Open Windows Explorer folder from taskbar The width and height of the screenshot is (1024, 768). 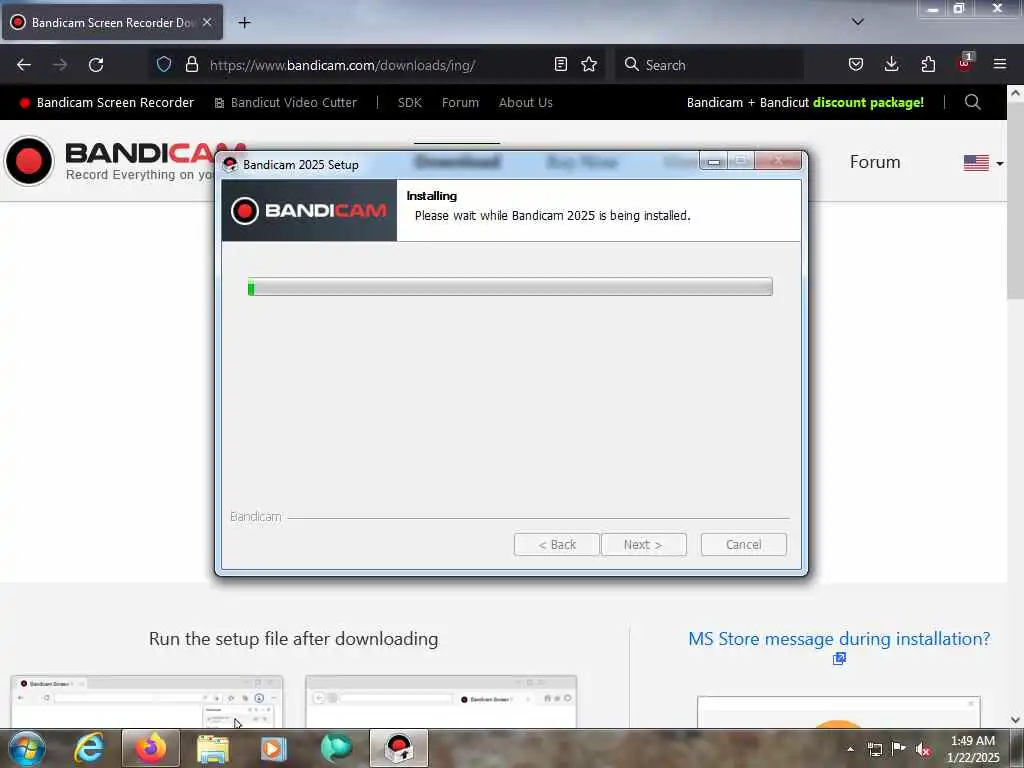tap(213, 749)
